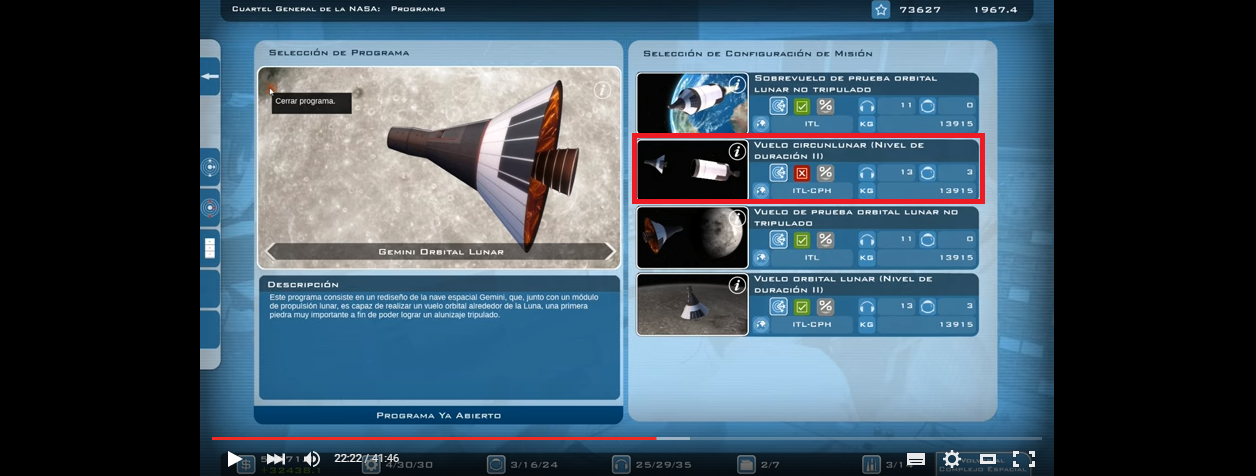
Task: Click the back arrow in left sidebar
Action: (210, 76)
